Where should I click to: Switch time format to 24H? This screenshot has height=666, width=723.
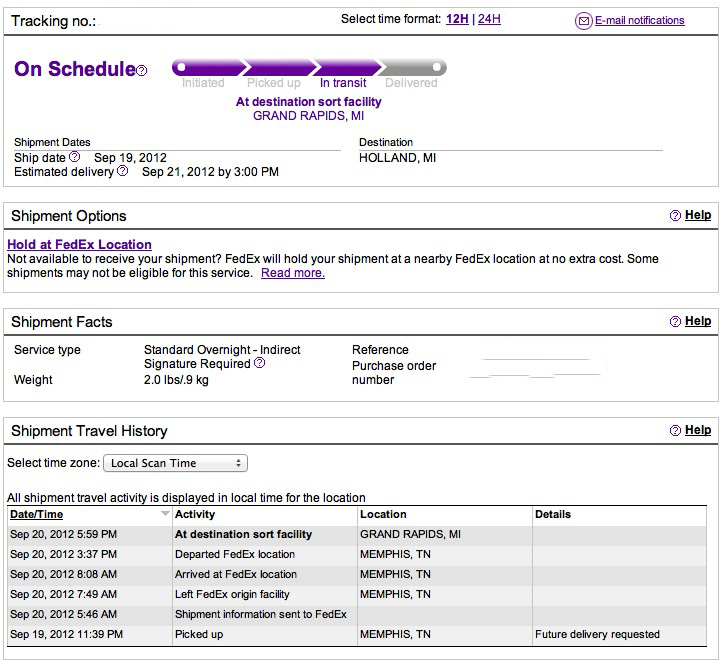click(489, 19)
